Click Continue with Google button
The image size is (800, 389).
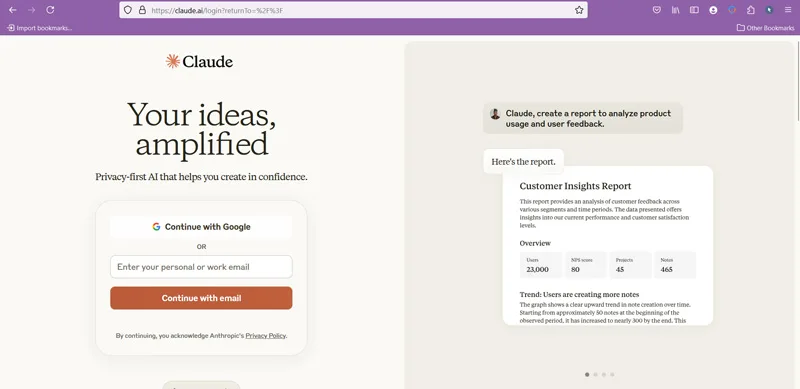[201, 227]
